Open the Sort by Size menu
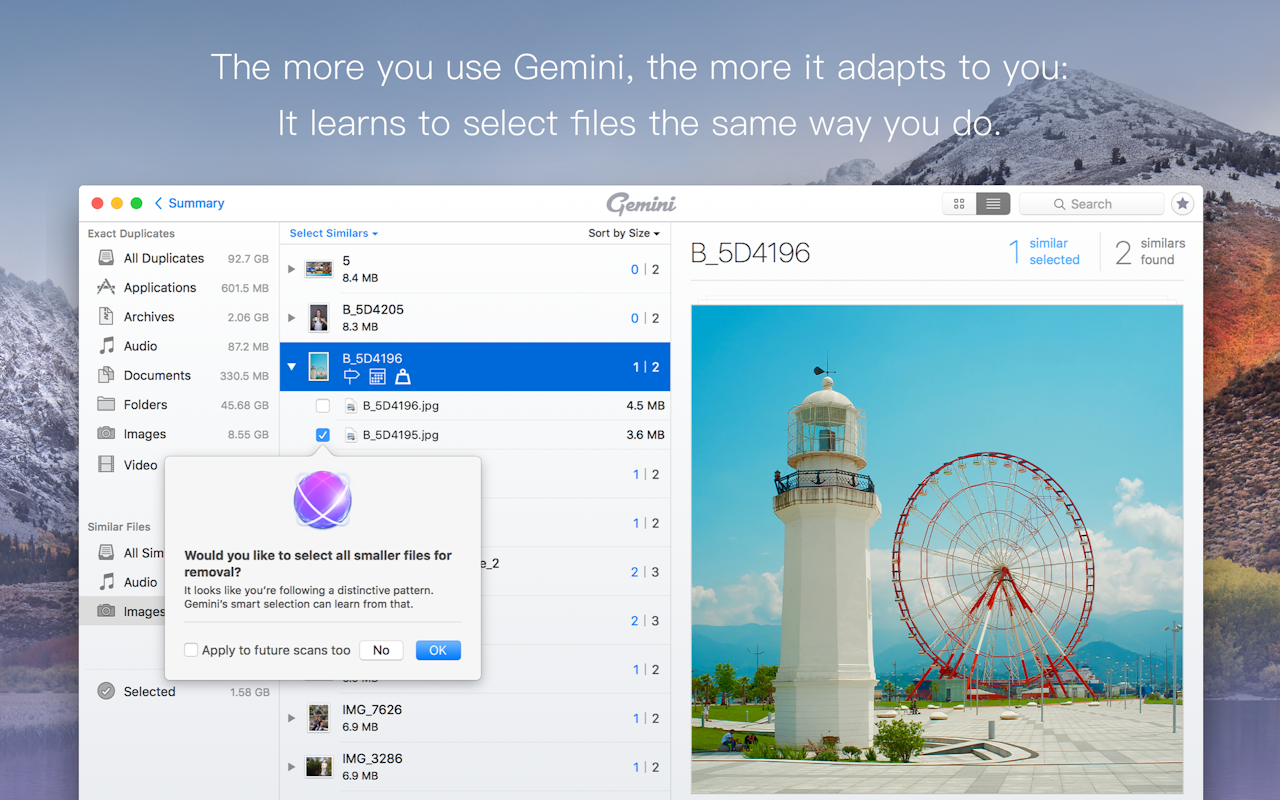 [622, 232]
